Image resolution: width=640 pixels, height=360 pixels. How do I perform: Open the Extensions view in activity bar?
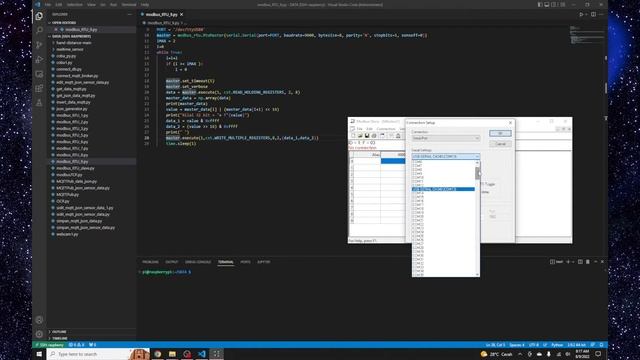[x=39, y=88]
